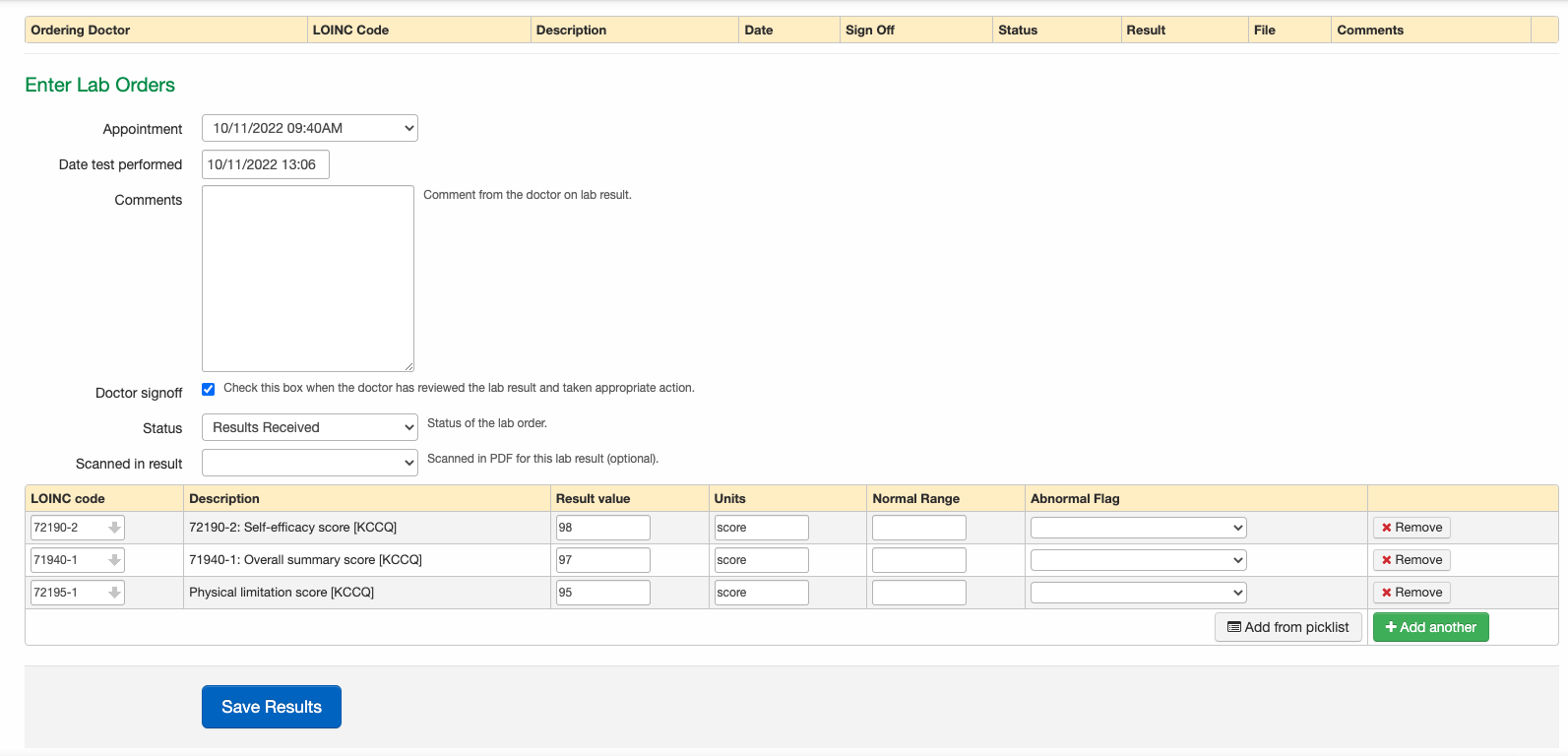The width and height of the screenshot is (1568, 756).
Task: Toggle the Doctor signoff checkbox
Action: click(x=209, y=389)
